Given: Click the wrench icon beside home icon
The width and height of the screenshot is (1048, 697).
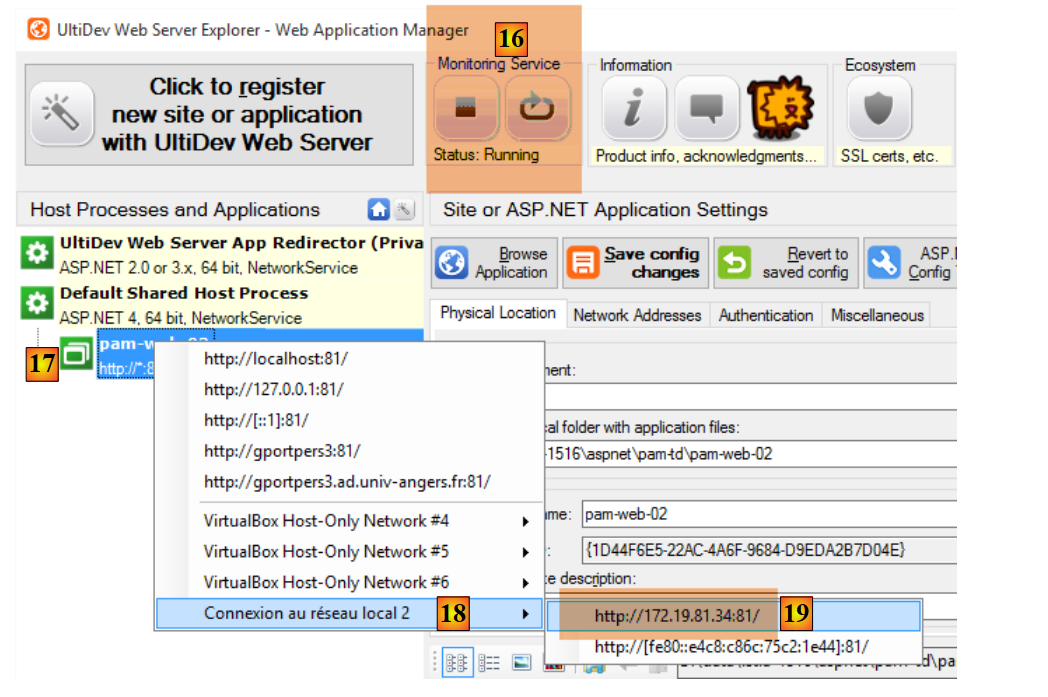Looking at the screenshot, I should point(404,210).
